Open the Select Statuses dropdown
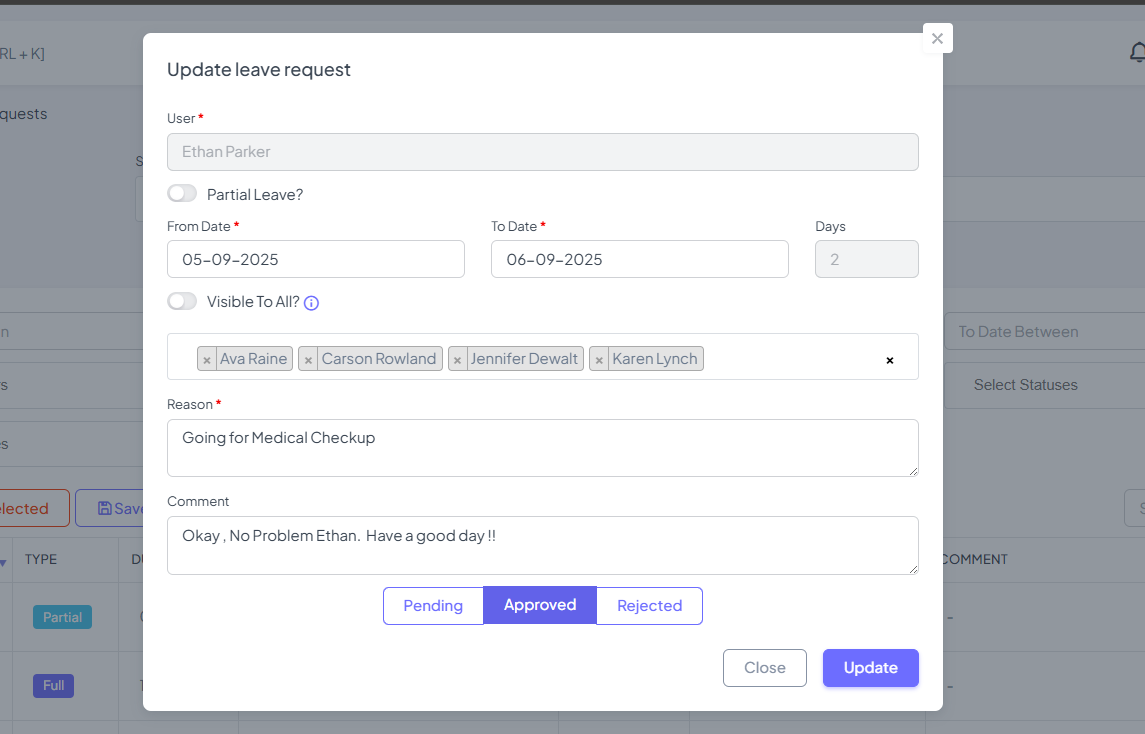The width and height of the screenshot is (1145, 734). coord(1042,385)
